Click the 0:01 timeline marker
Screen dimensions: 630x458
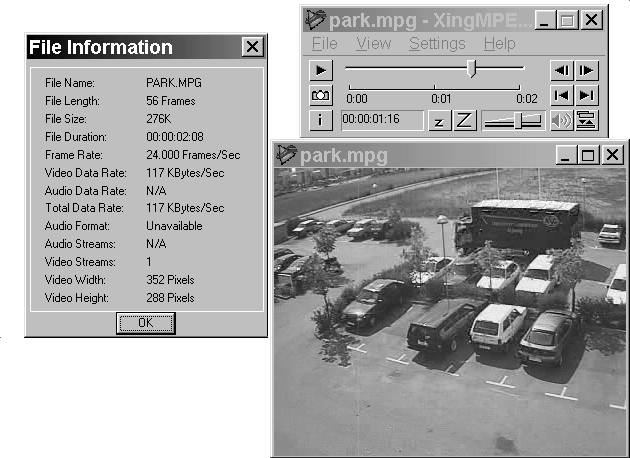441,98
